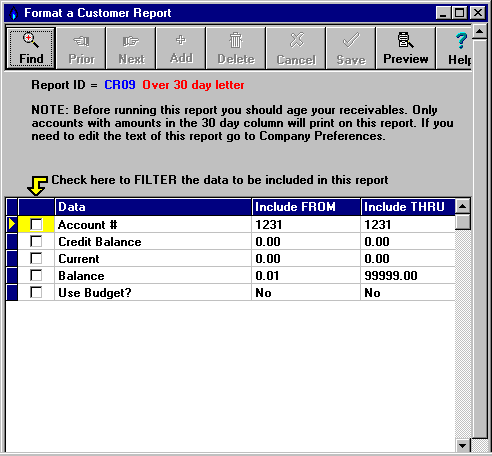Check the Credit Balance filter box
This screenshot has height=456, width=492.
pos(36,241)
